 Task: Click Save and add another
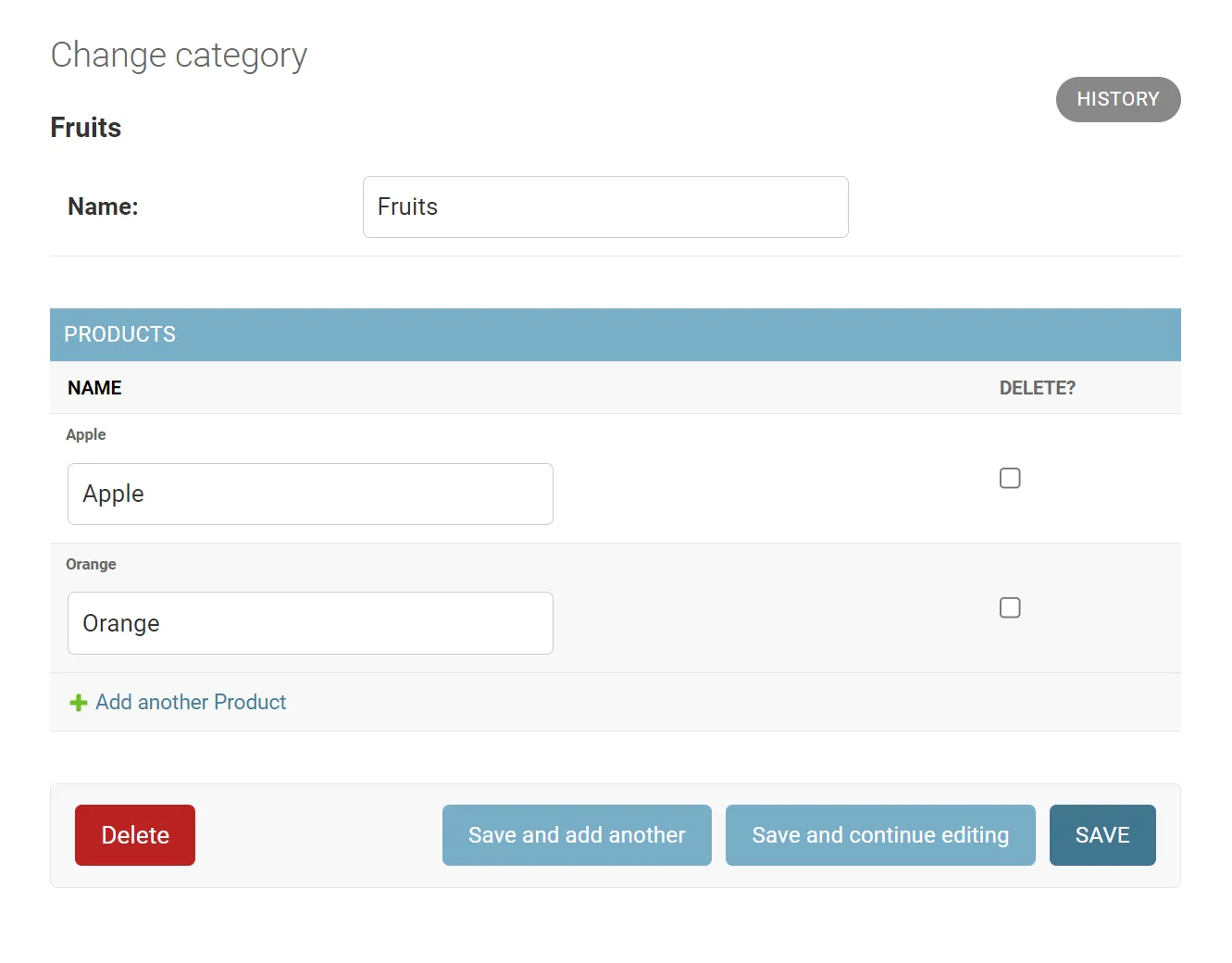click(577, 835)
